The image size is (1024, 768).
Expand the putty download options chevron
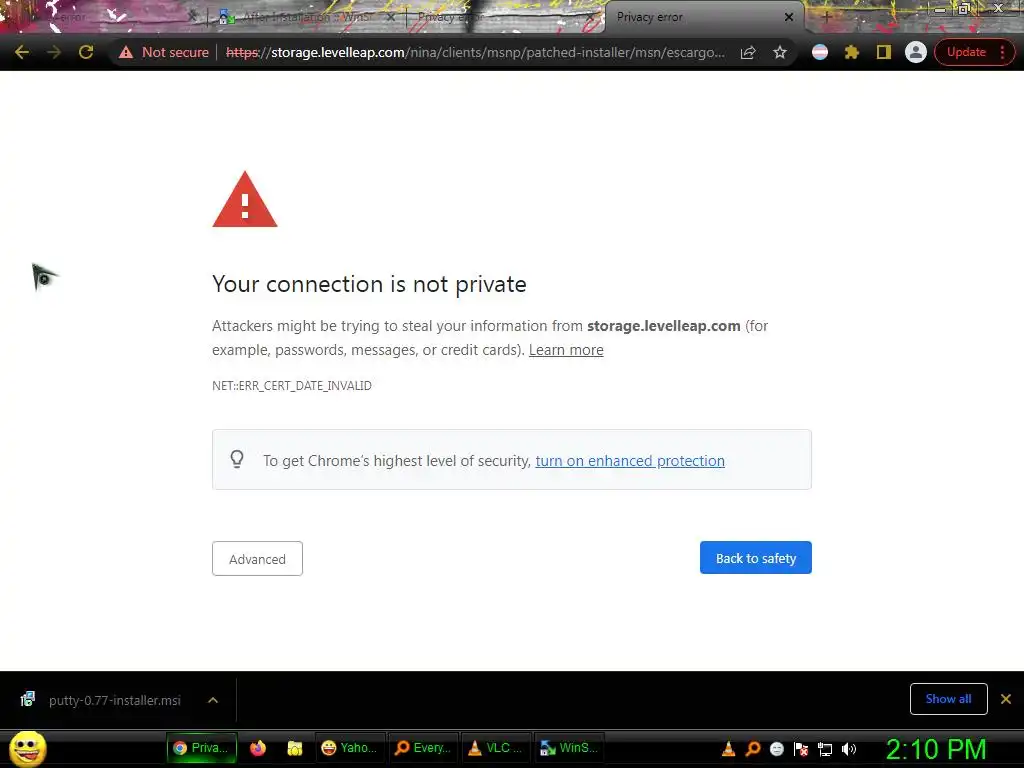tap(213, 700)
